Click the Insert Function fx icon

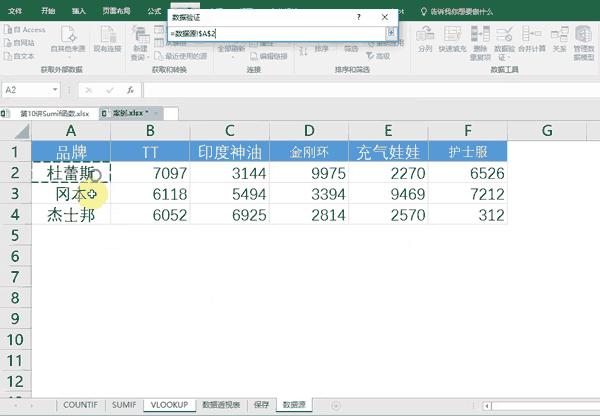[130, 90]
